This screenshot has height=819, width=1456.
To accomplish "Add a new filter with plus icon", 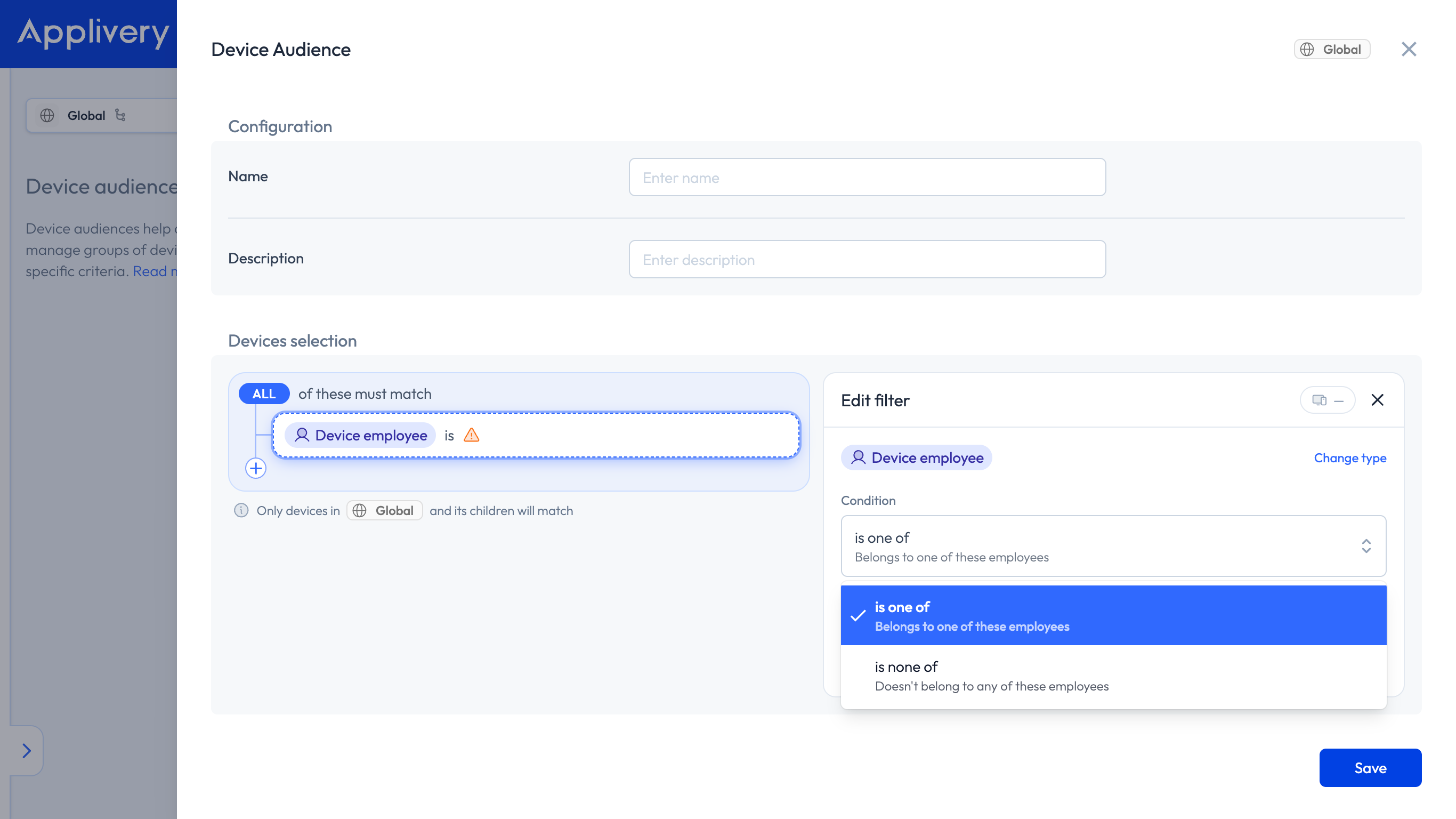I will pyautogui.click(x=255, y=468).
